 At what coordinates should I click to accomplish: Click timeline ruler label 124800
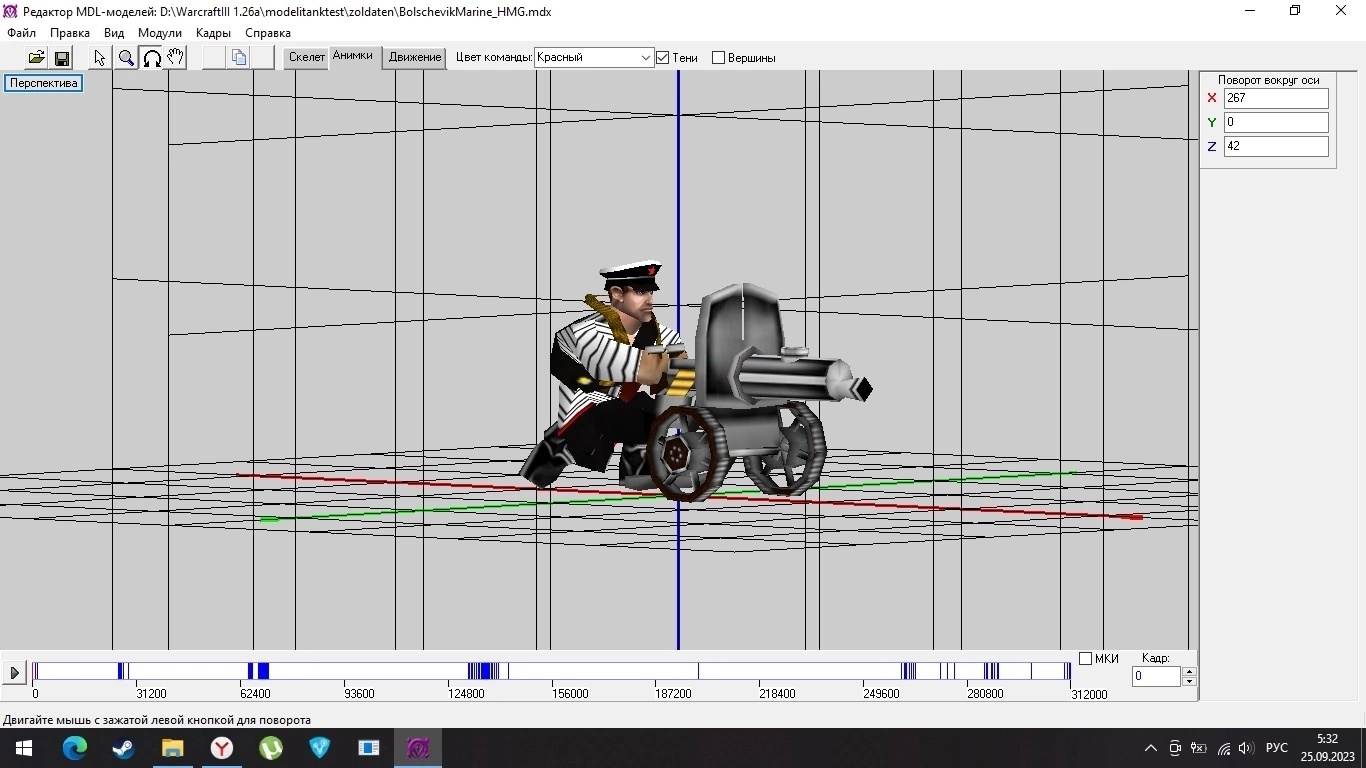coord(466,694)
